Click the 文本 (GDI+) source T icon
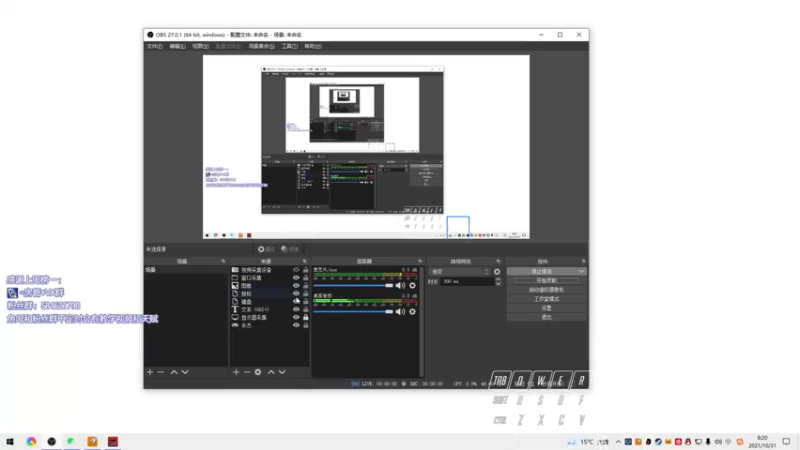800x450 pixels. (235, 309)
